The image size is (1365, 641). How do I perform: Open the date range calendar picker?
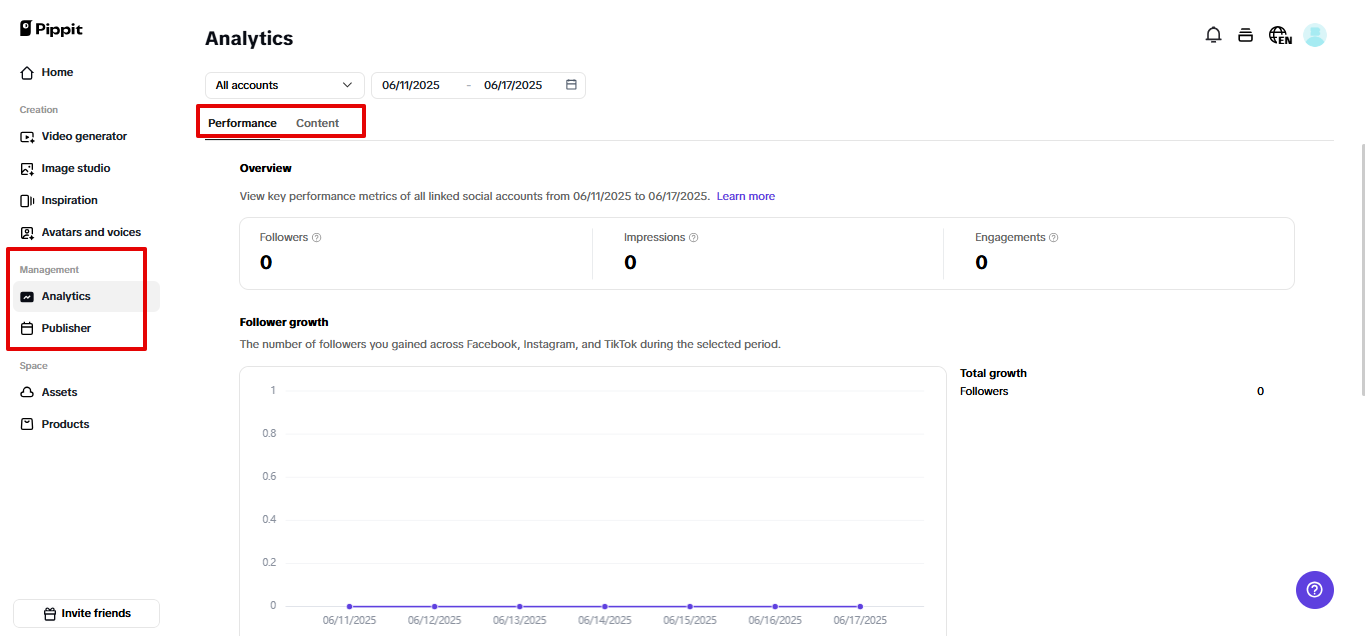tap(570, 85)
